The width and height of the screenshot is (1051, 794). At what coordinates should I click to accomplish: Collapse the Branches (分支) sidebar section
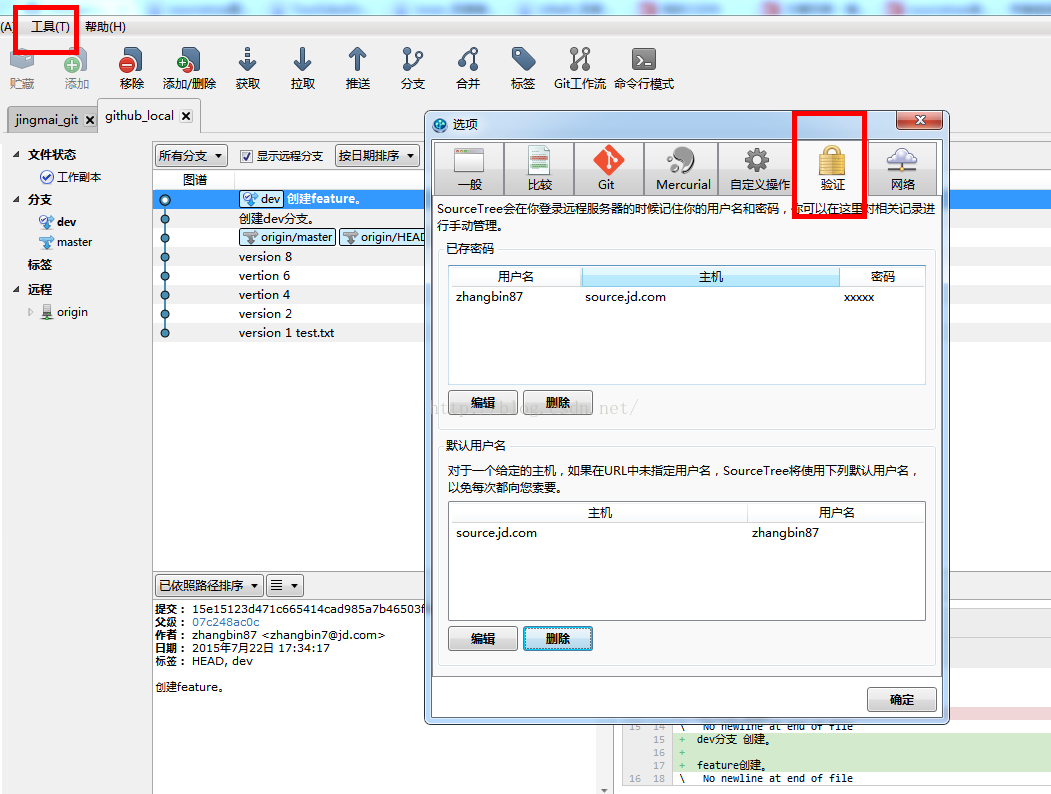pyautogui.click(x=16, y=199)
